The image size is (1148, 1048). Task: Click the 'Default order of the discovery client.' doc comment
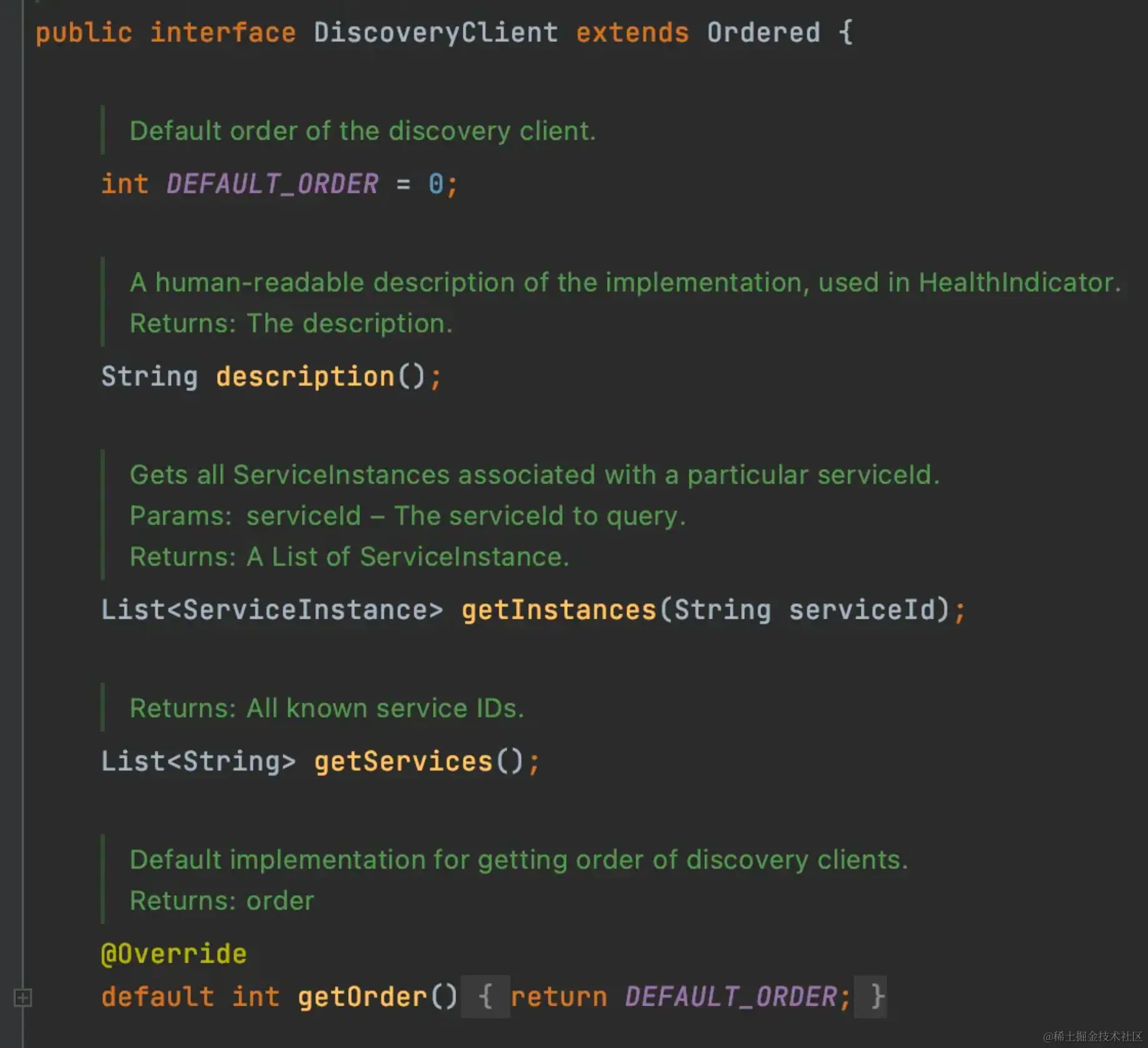362,131
